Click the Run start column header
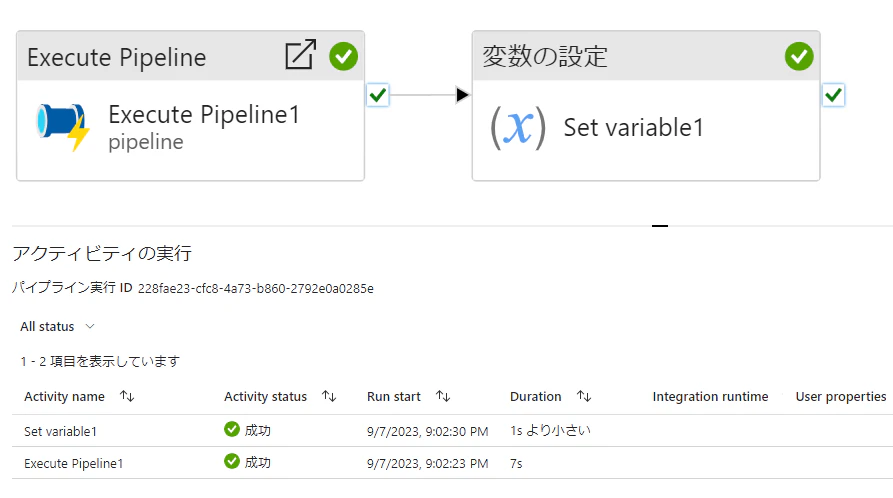The height and width of the screenshot is (498, 893). pyautogui.click(x=394, y=397)
